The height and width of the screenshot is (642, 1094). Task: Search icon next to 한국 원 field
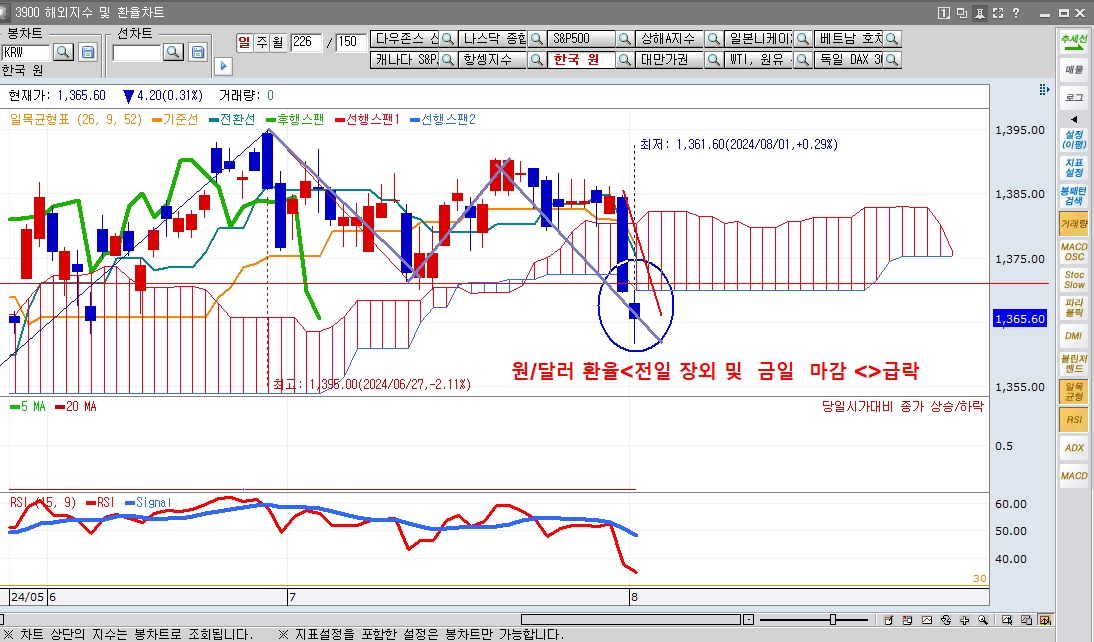pyautogui.click(x=625, y=60)
